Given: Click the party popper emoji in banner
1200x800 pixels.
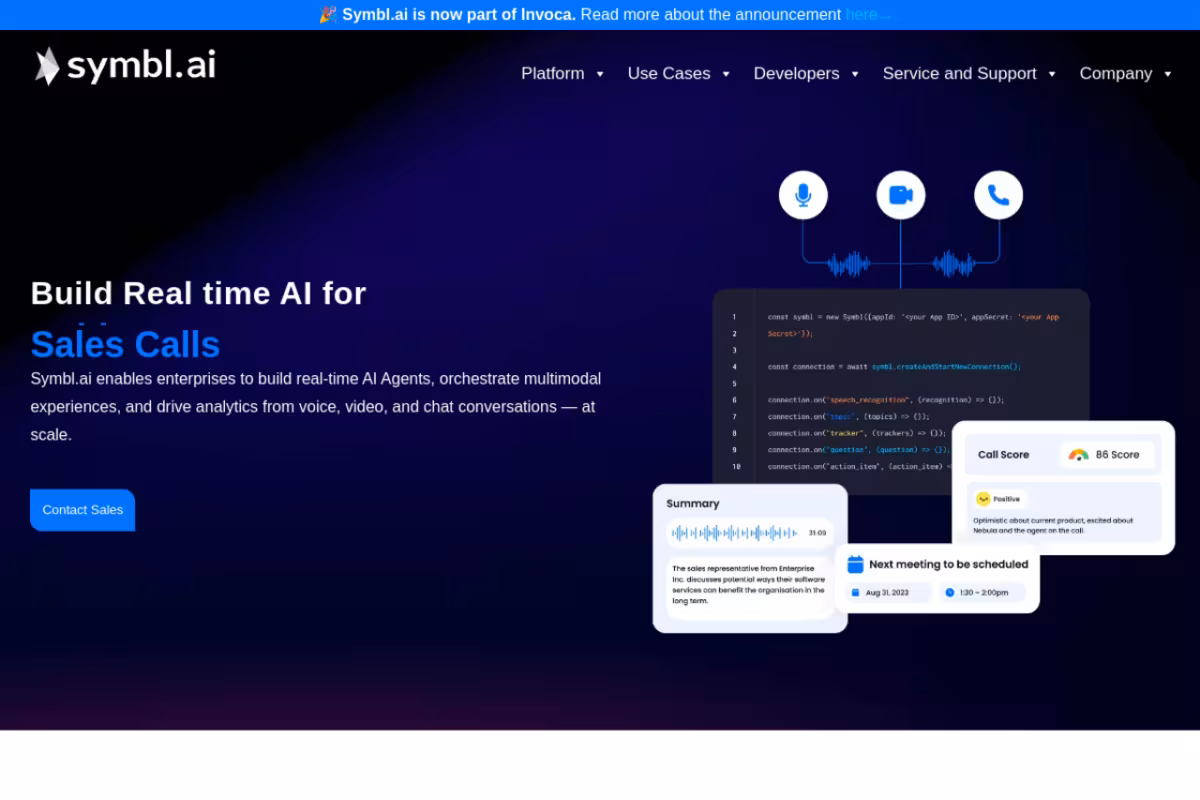Looking at the screenshot, I should (328, 14).
